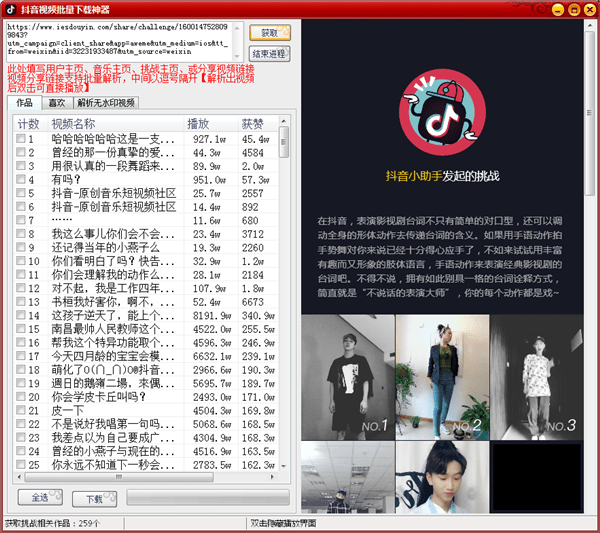Screen dimensions: 600x533
Task: Click URL box scroll up arrow
Action: pos(237,27)
